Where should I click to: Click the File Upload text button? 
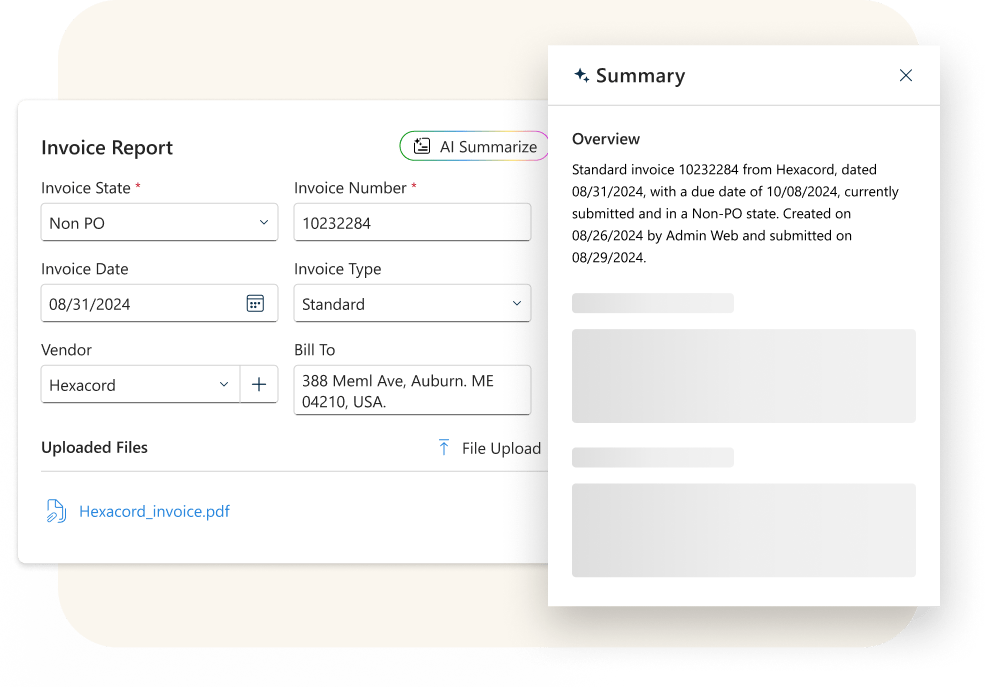(501, 448)
